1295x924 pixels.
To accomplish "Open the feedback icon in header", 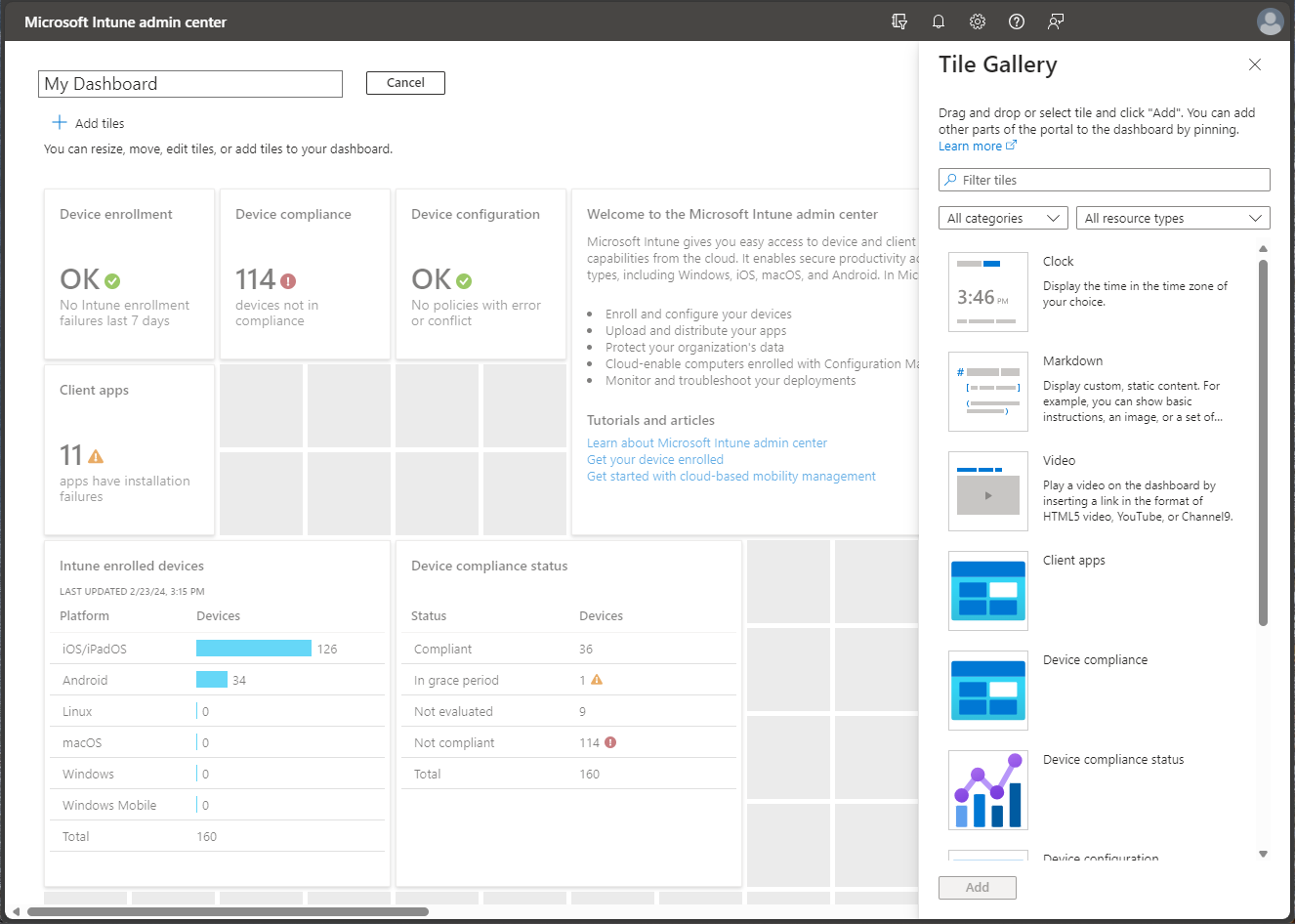I will (x=1056, y=21).
